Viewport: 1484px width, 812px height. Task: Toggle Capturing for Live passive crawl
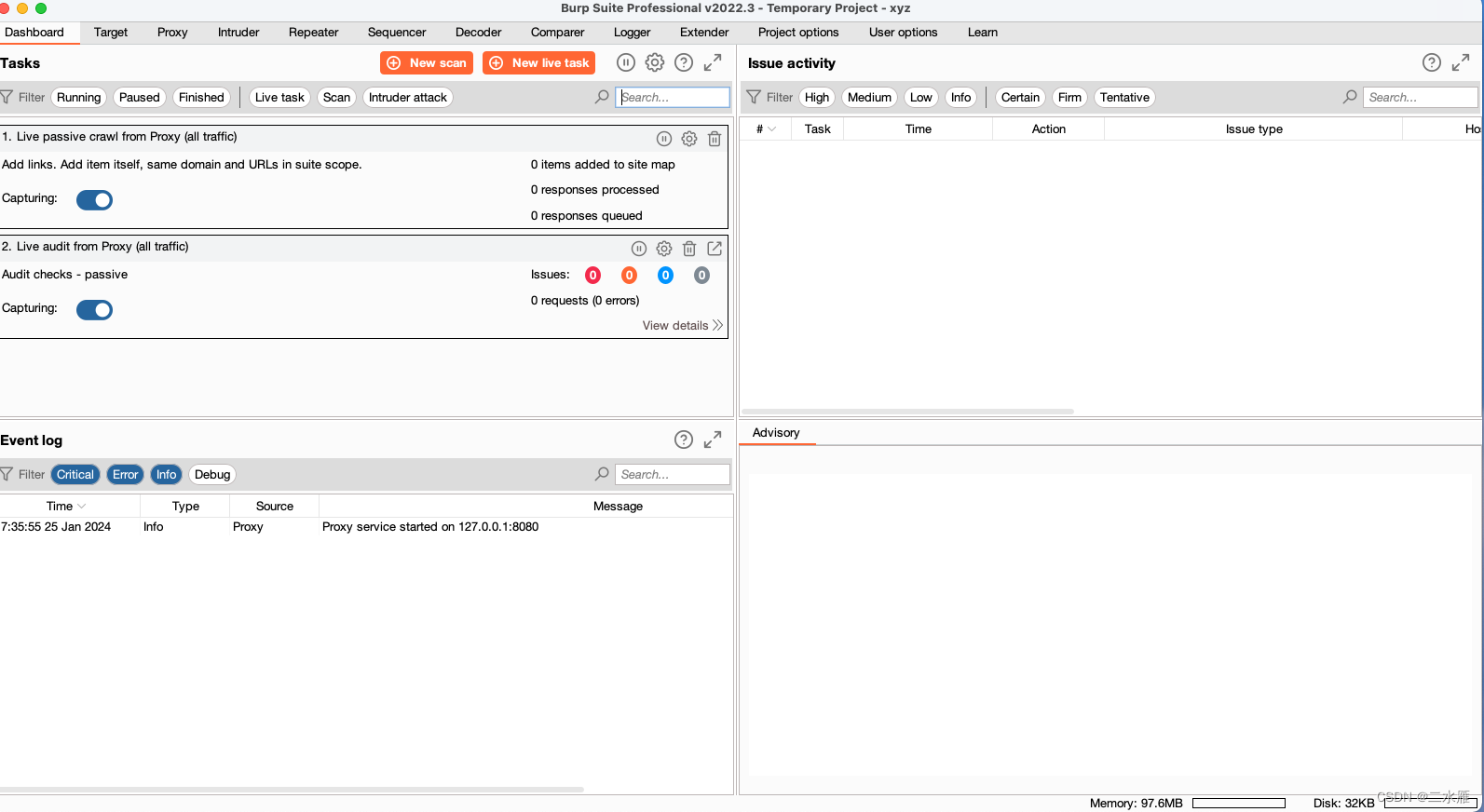tap(94, 200)
